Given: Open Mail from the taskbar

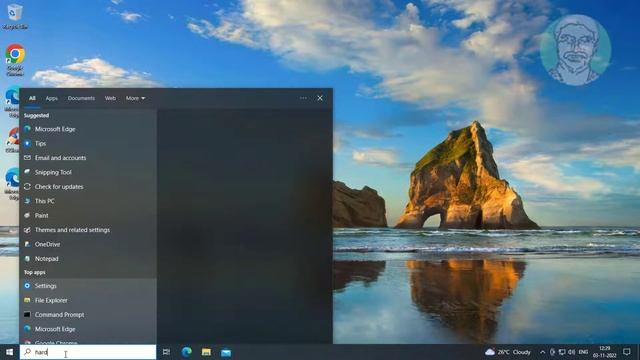Looking at the screenshot, I should coord(226,352).
